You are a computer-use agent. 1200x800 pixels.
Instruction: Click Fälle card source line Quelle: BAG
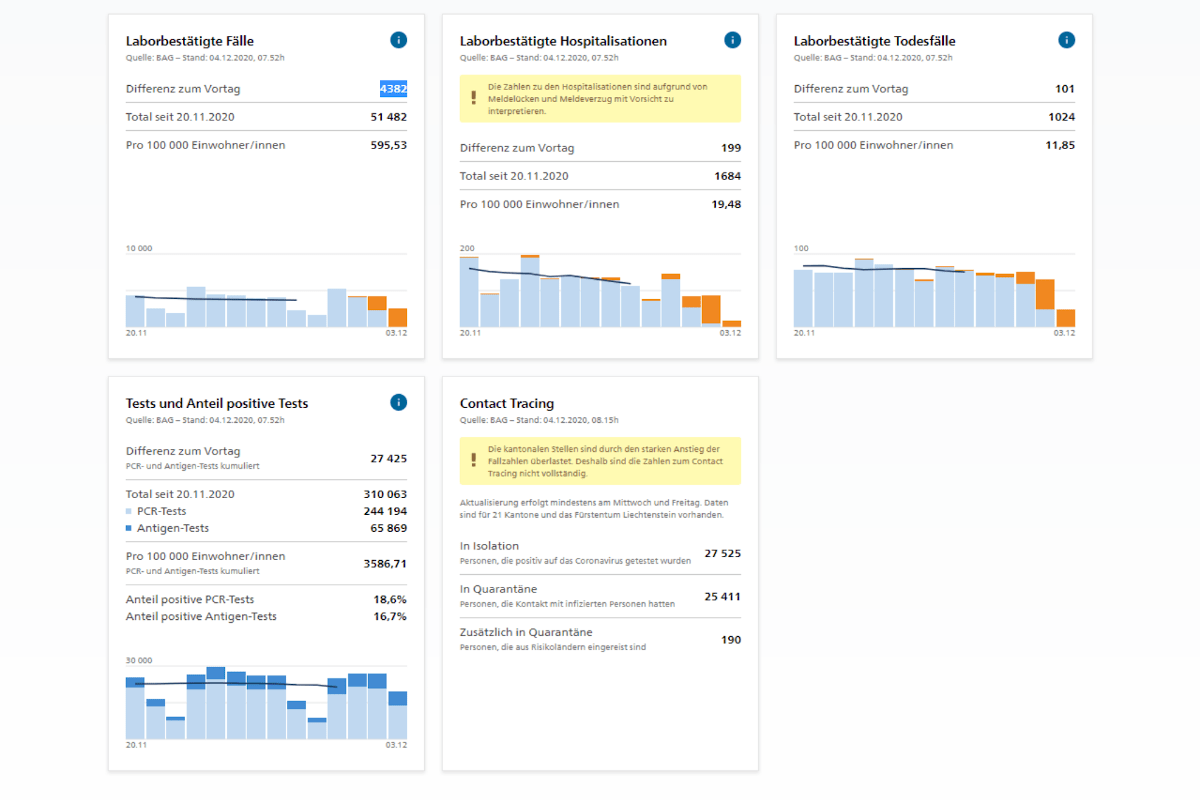pos(205,57)
